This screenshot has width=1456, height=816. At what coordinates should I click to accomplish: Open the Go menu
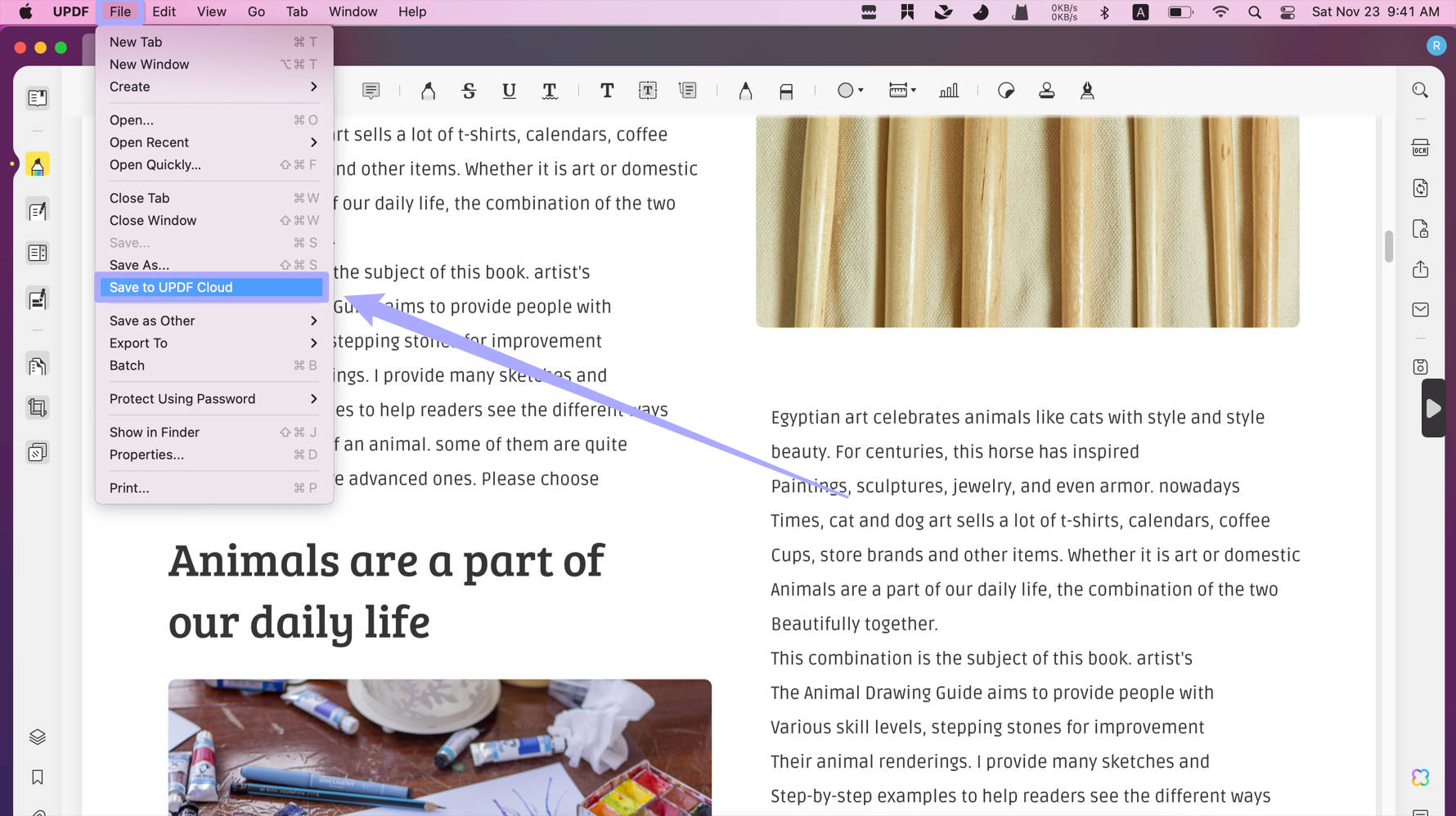[256, 11]
